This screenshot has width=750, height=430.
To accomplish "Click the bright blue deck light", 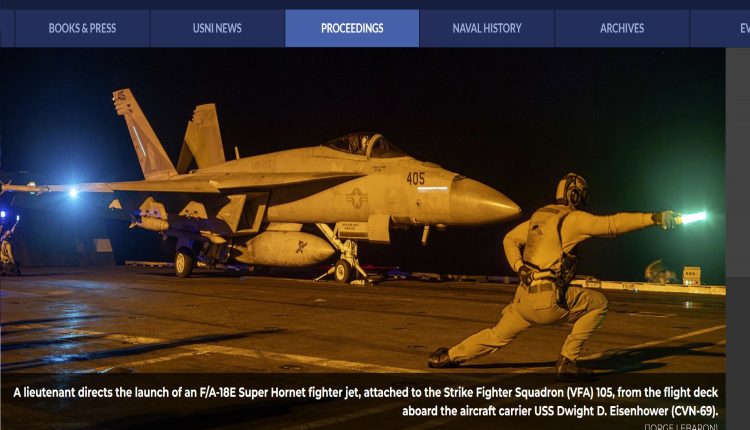I will coord(73,193).
